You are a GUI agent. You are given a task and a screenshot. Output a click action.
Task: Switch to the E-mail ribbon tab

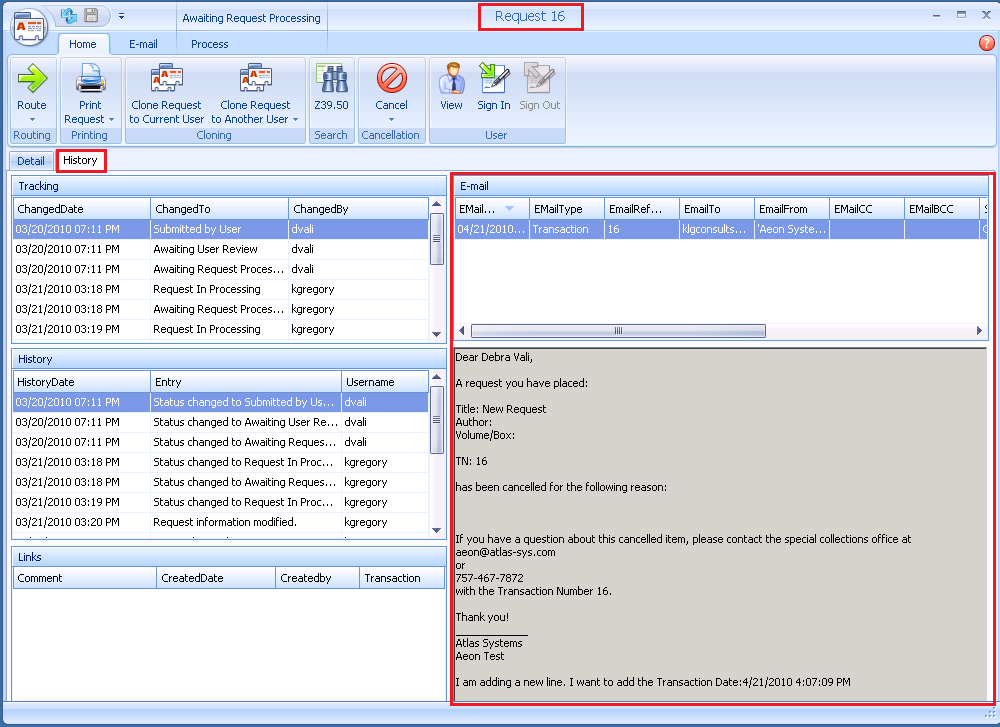143,44
